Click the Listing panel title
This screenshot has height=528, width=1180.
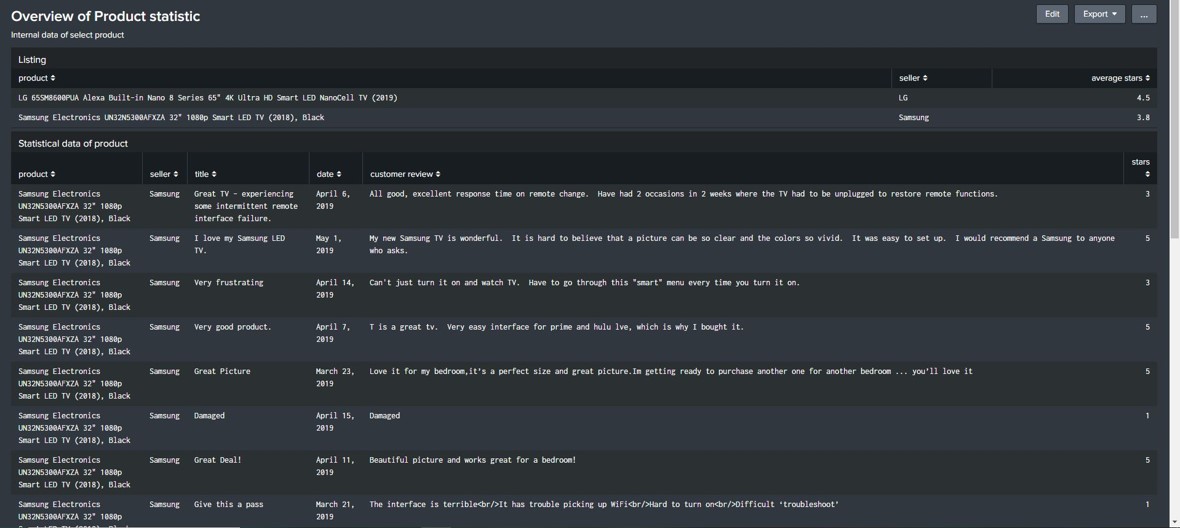[32, 59]
